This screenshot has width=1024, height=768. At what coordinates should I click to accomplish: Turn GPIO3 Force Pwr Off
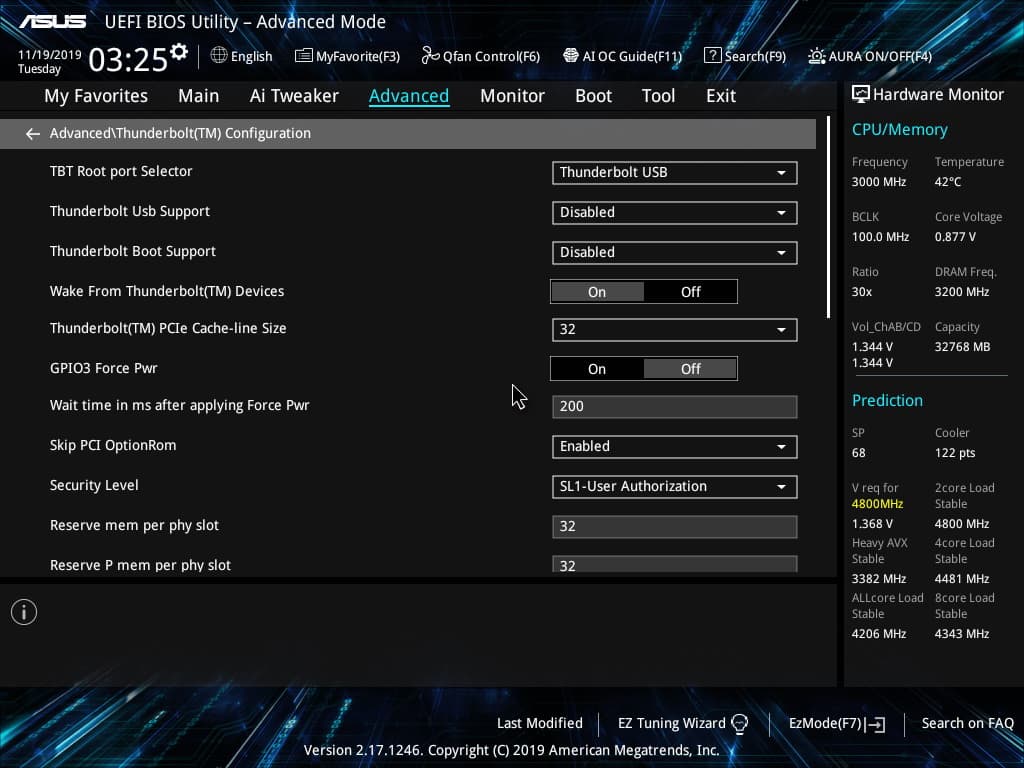[x=690, y=369]
